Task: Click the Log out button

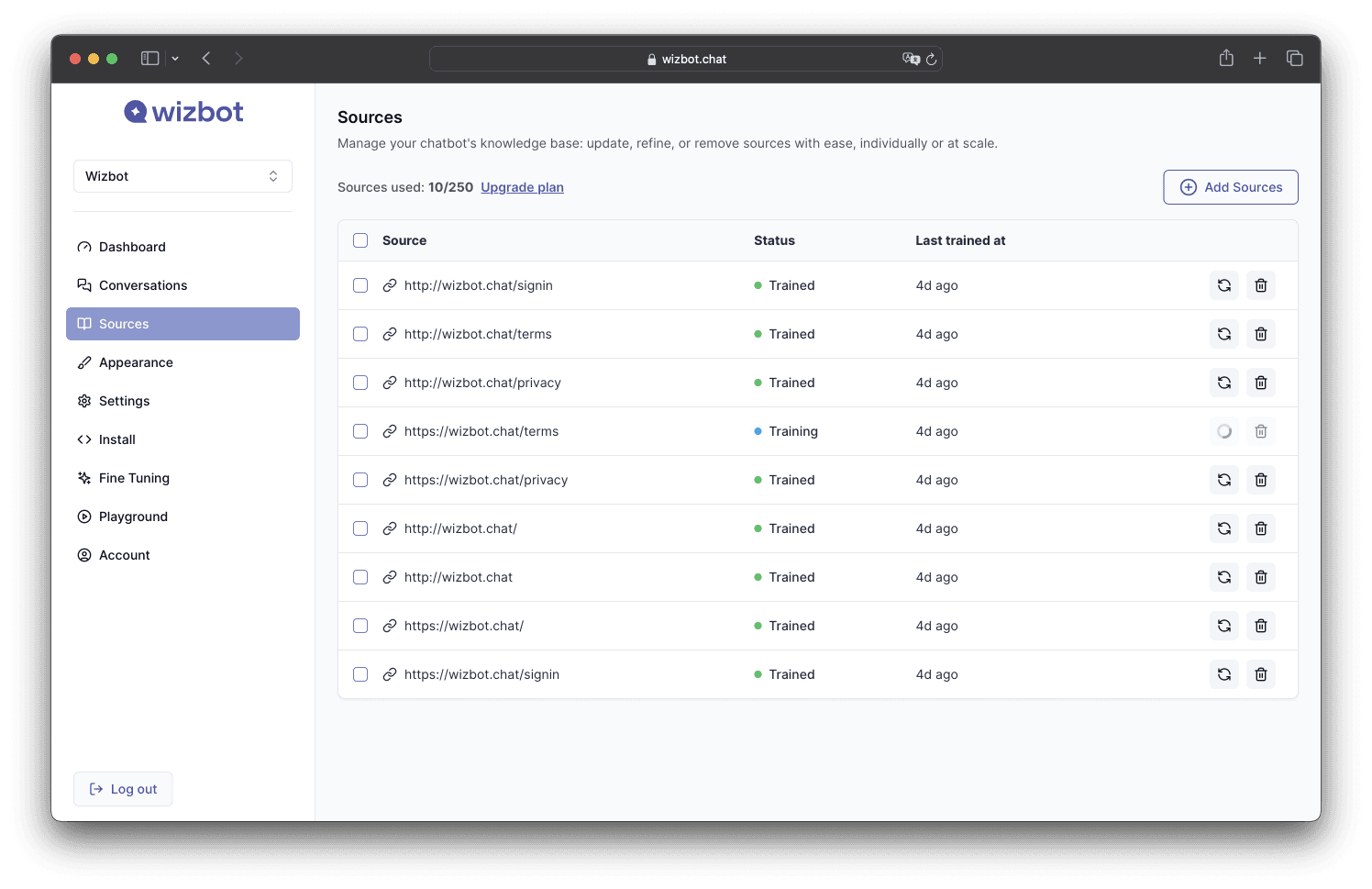Action: click(123, 789)
